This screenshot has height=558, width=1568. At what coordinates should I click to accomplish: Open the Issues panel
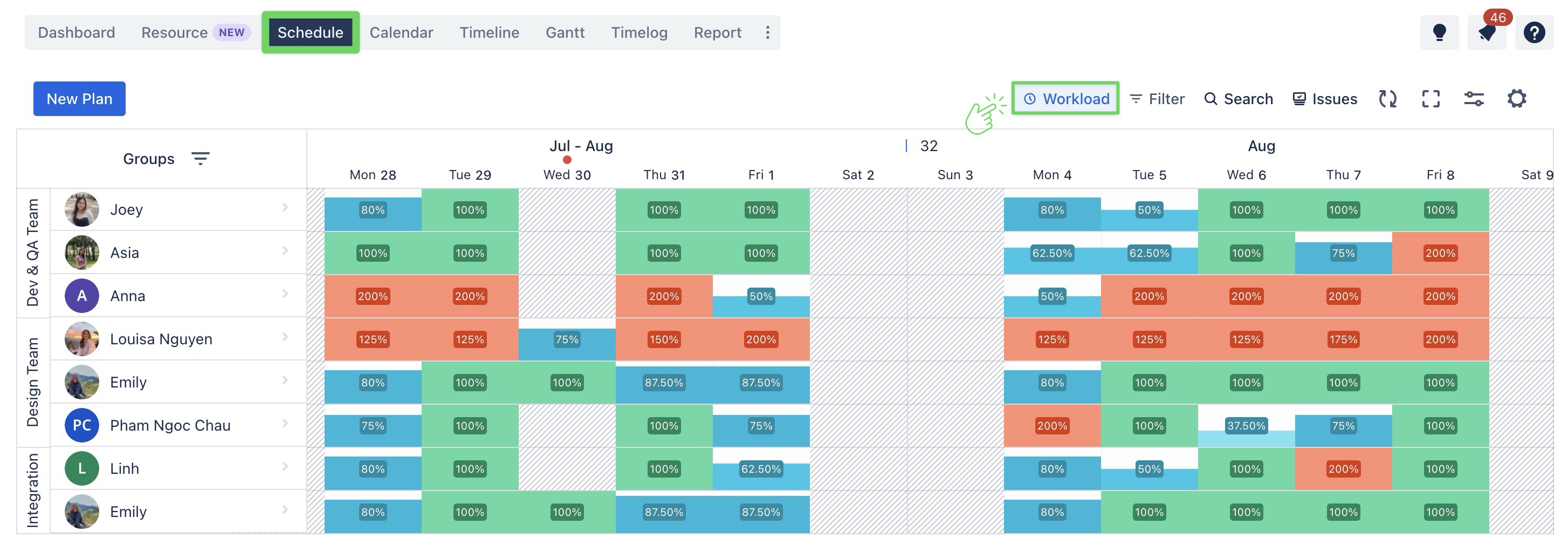click(x=1325, y=99)
